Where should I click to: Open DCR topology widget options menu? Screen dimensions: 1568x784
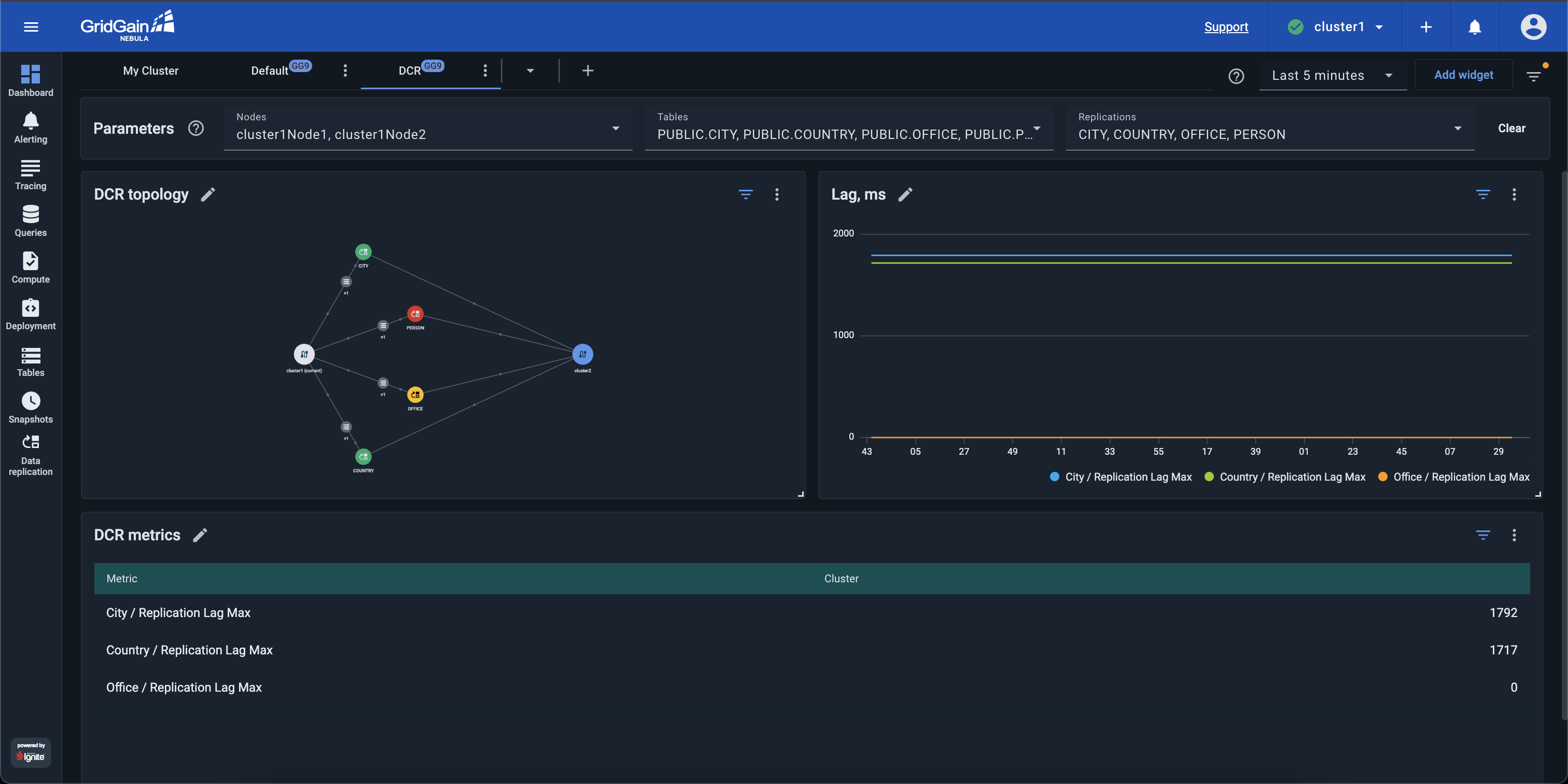click(777, 194)
